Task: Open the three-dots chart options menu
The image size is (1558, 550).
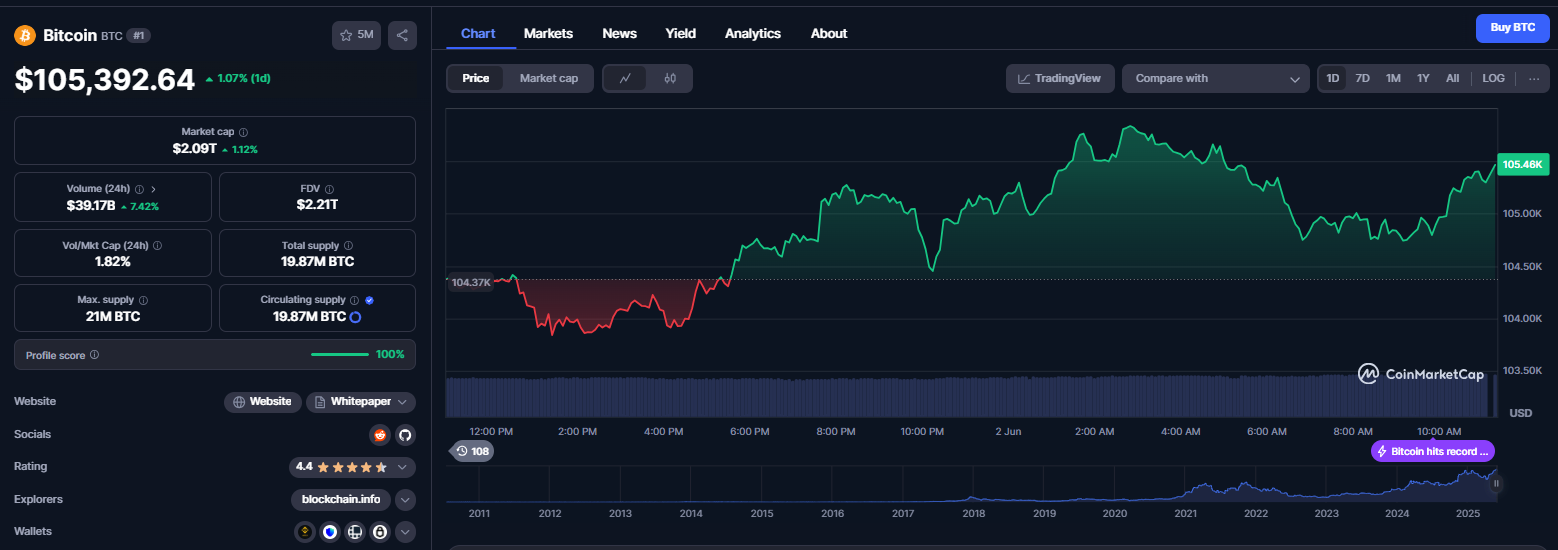Action: [x=1534, y=78]
